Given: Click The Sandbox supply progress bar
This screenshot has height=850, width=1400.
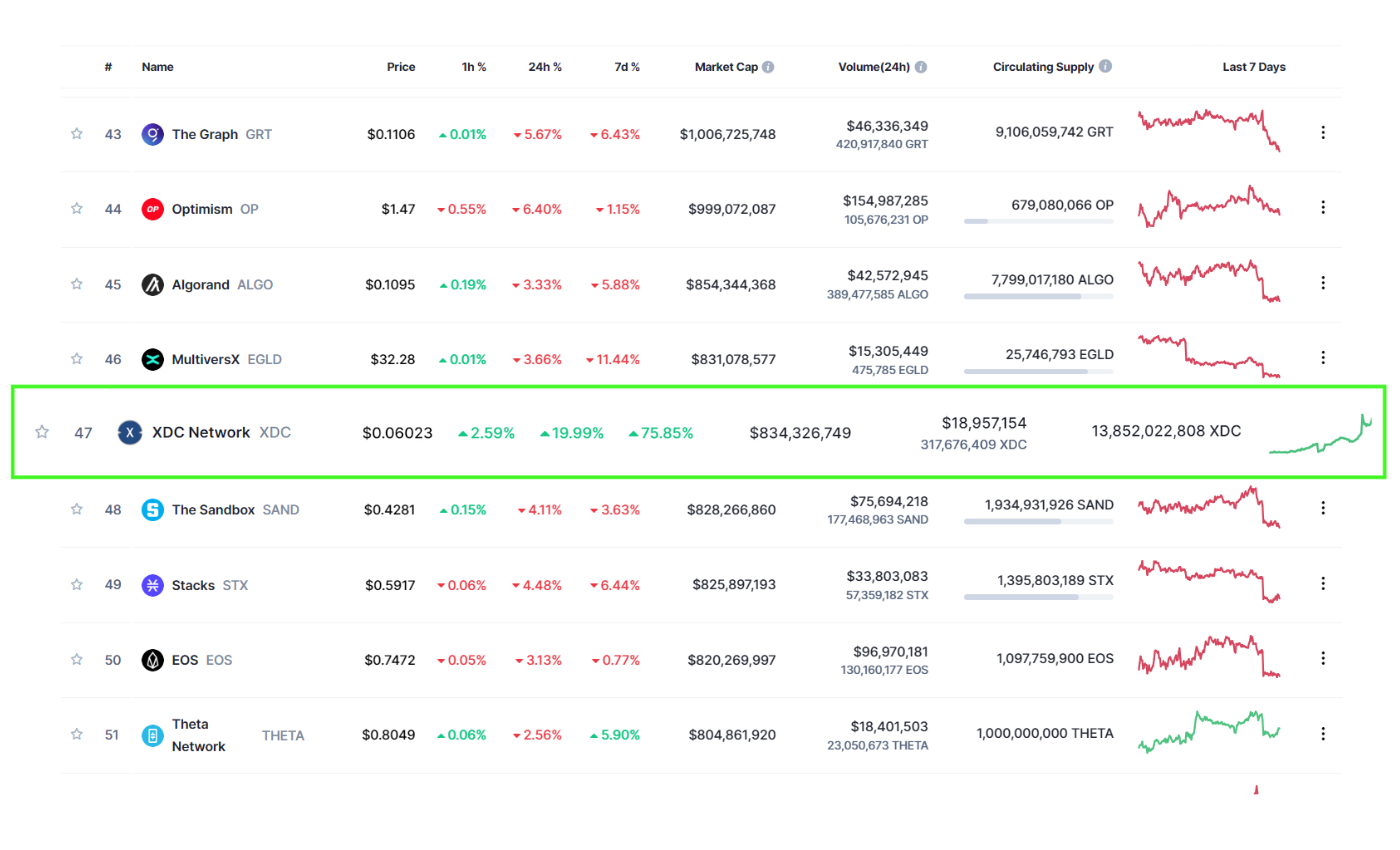Looking at the screenshot, I should [x=1039, y=521].
